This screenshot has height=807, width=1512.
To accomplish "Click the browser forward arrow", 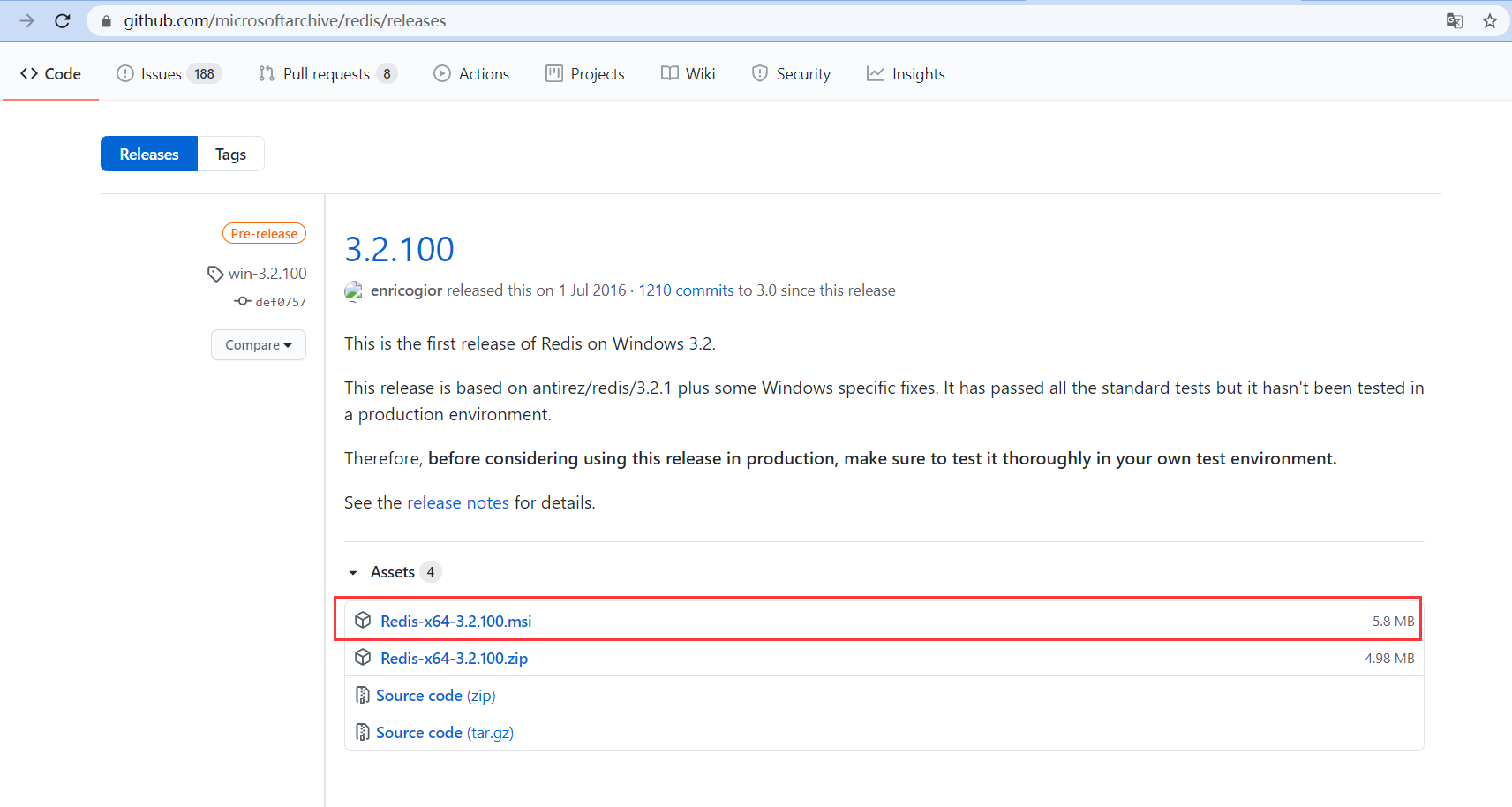I will point(26,20).
